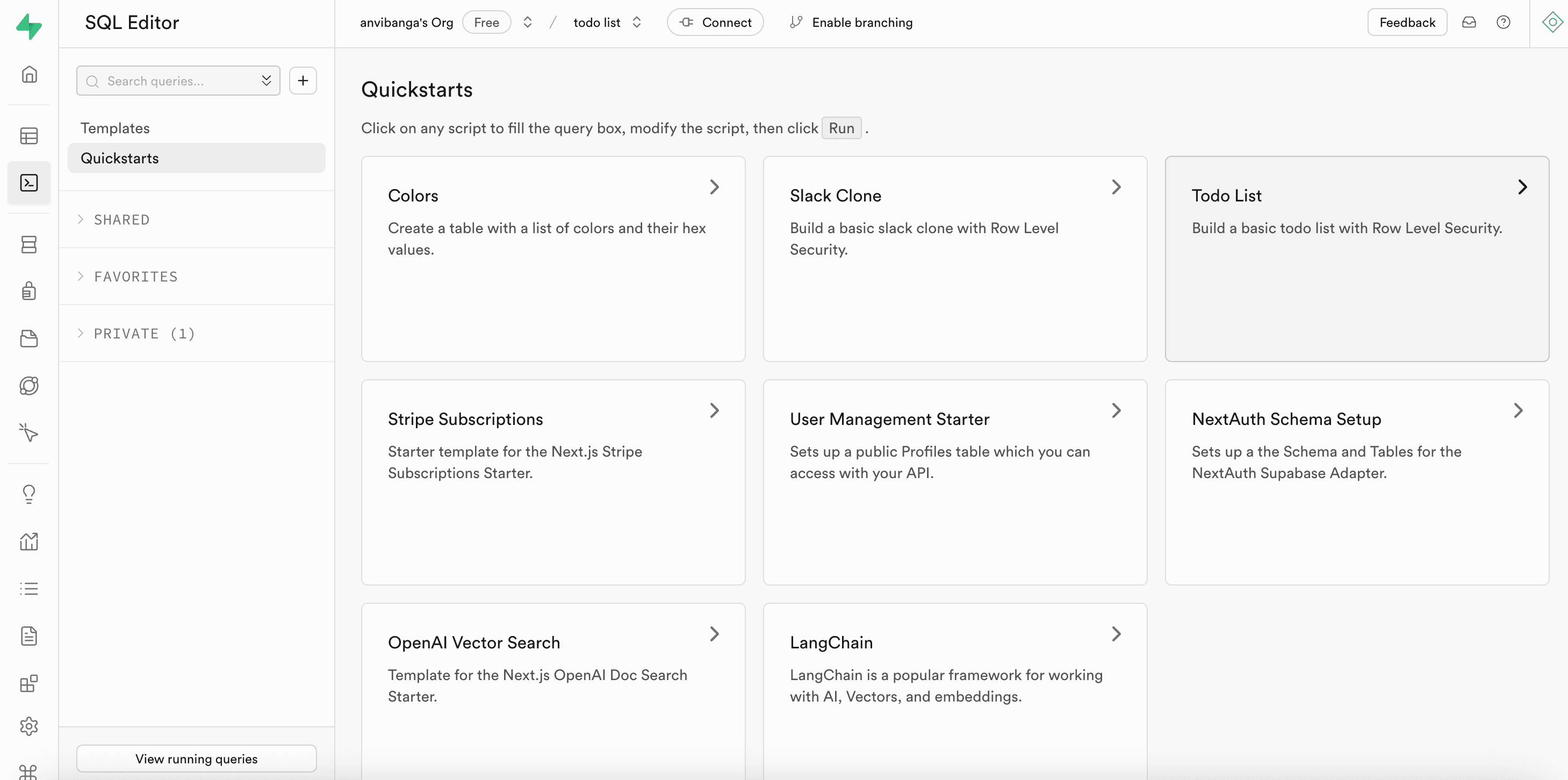Open the Advisors lightbulb icon
This screenshot has height=780, width=1568.
(28, 494)
